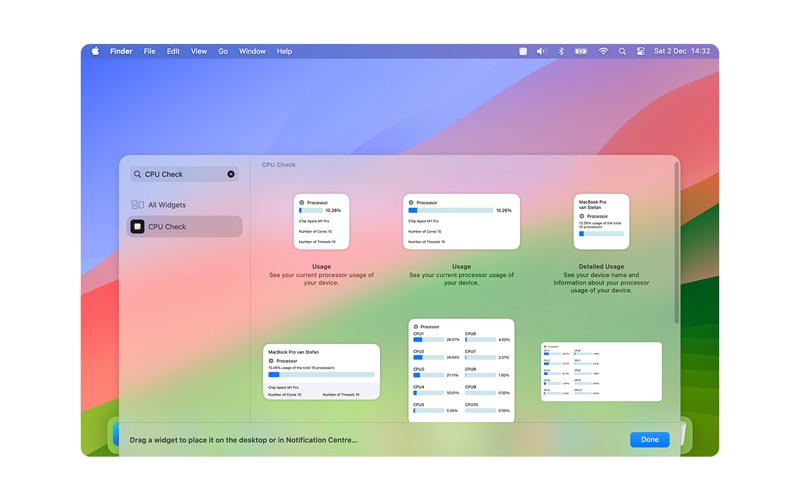Click the 'Drag a widget to place' hint text

point(243,440)
